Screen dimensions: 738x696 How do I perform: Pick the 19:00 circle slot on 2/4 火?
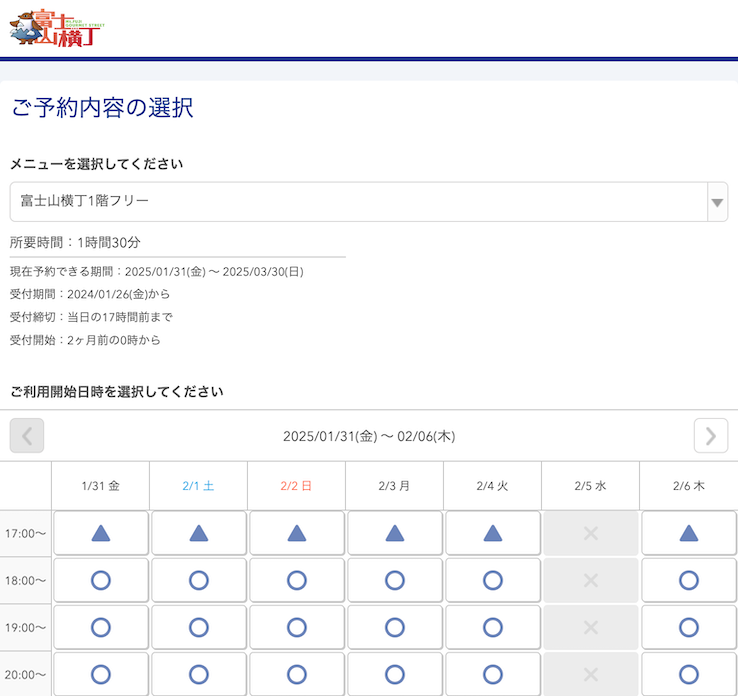click(x=492, y=627)
